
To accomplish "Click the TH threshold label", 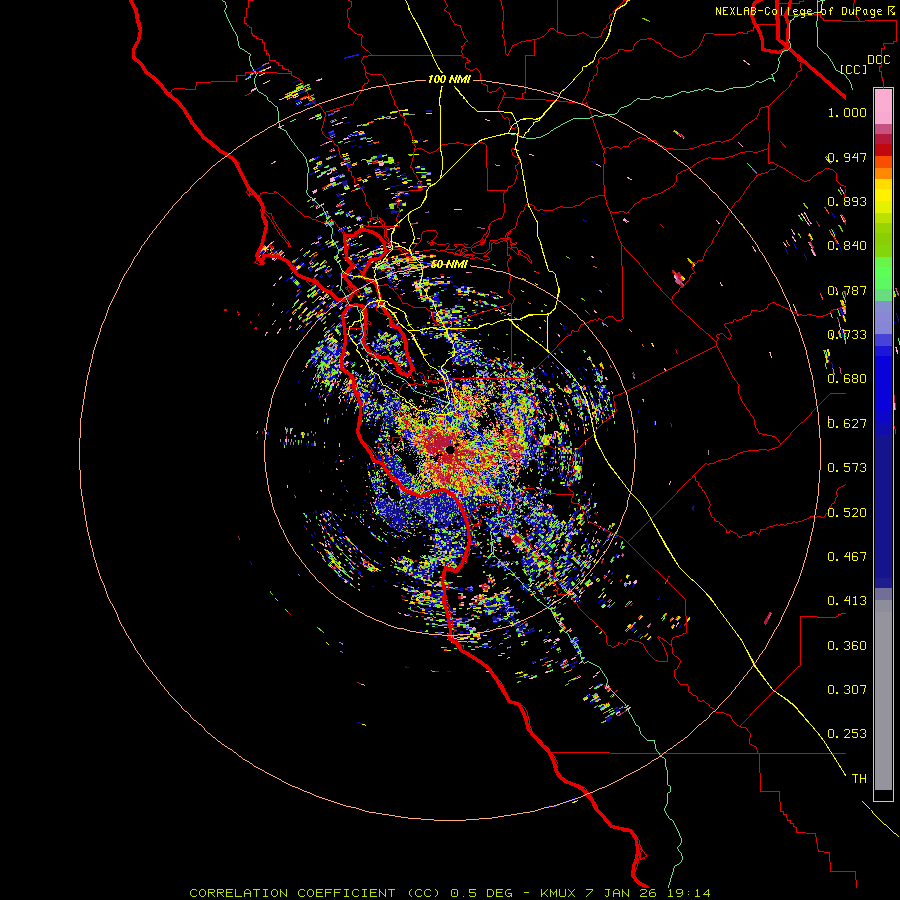I will pos(859,779).
